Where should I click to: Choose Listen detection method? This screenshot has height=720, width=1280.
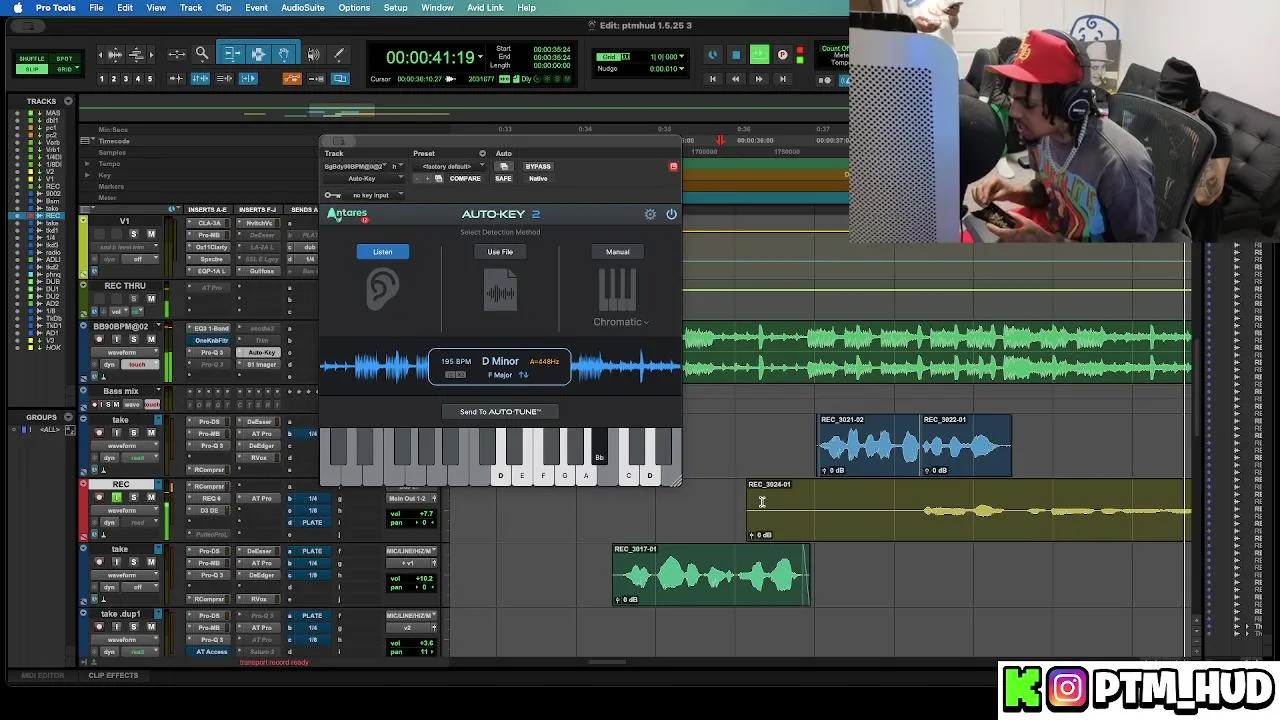[383, 252]
